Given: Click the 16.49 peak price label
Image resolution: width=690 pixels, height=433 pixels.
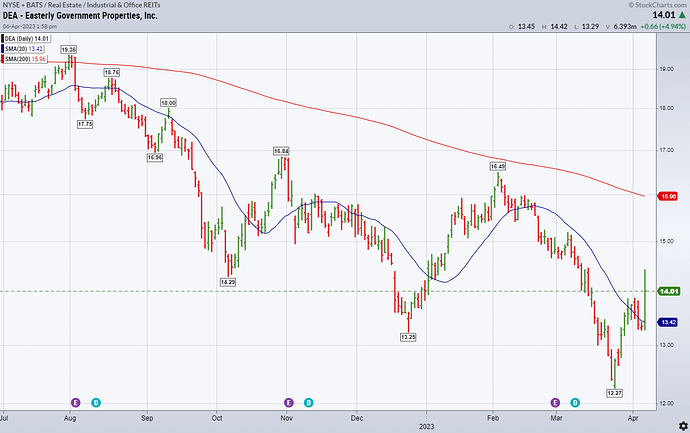Looking at the screenshot, I should pos(498,166).
